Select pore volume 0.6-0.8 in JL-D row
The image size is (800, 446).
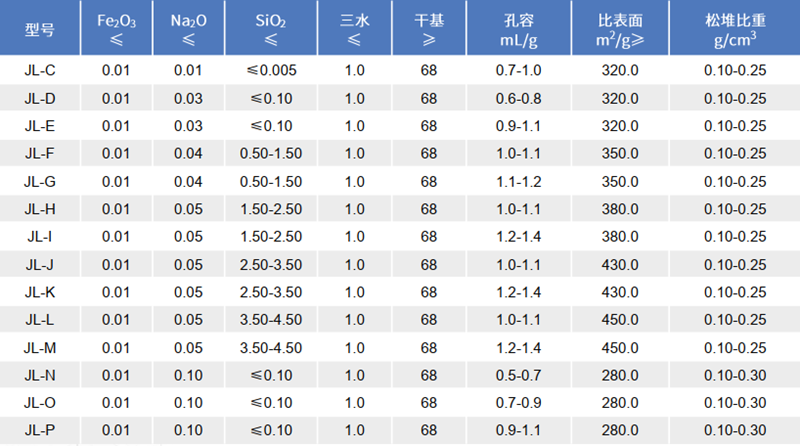(519, 98)
